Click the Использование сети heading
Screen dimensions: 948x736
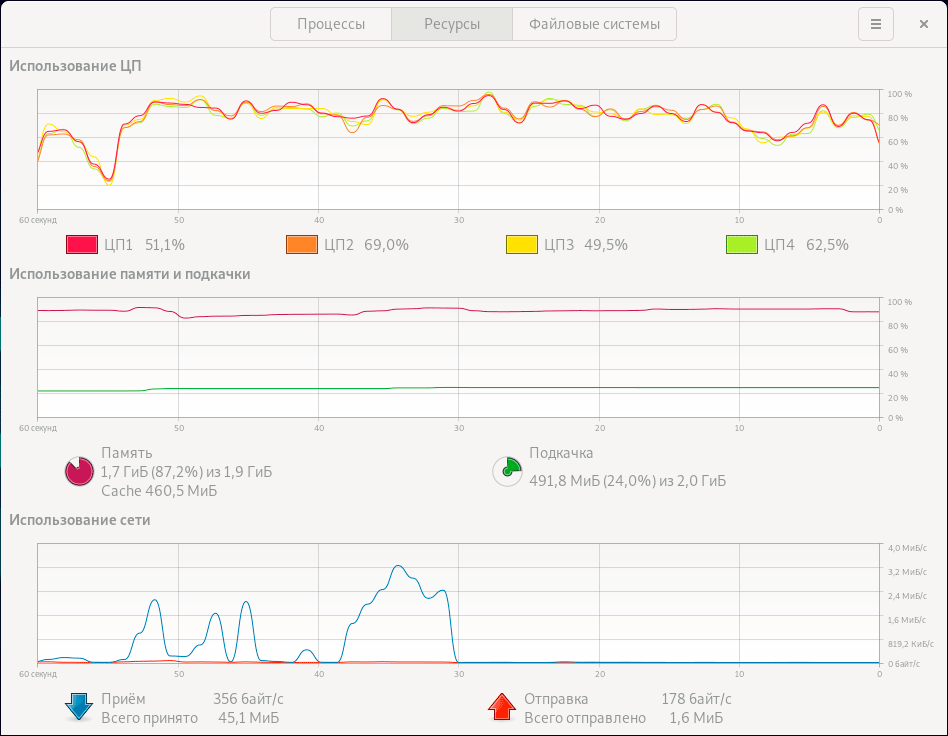tap(80, 520)
